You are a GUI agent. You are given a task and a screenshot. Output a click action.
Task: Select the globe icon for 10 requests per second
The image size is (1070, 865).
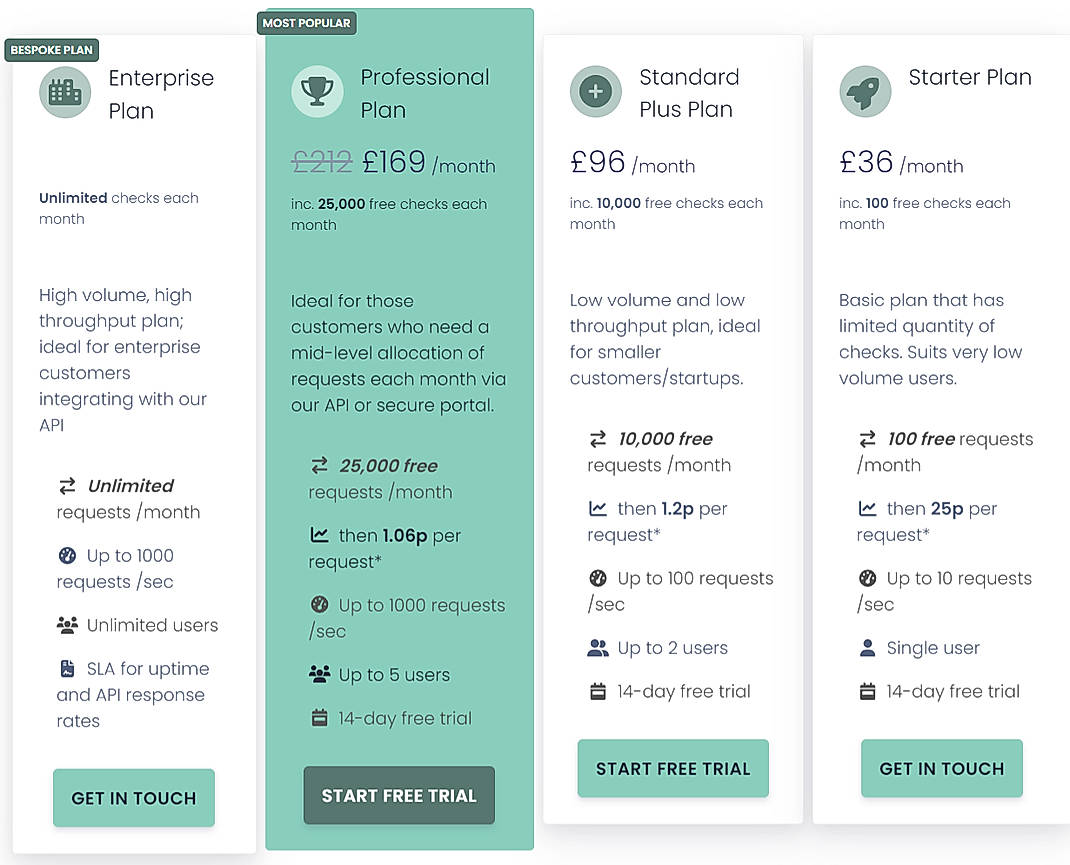(x=868, y=578)
